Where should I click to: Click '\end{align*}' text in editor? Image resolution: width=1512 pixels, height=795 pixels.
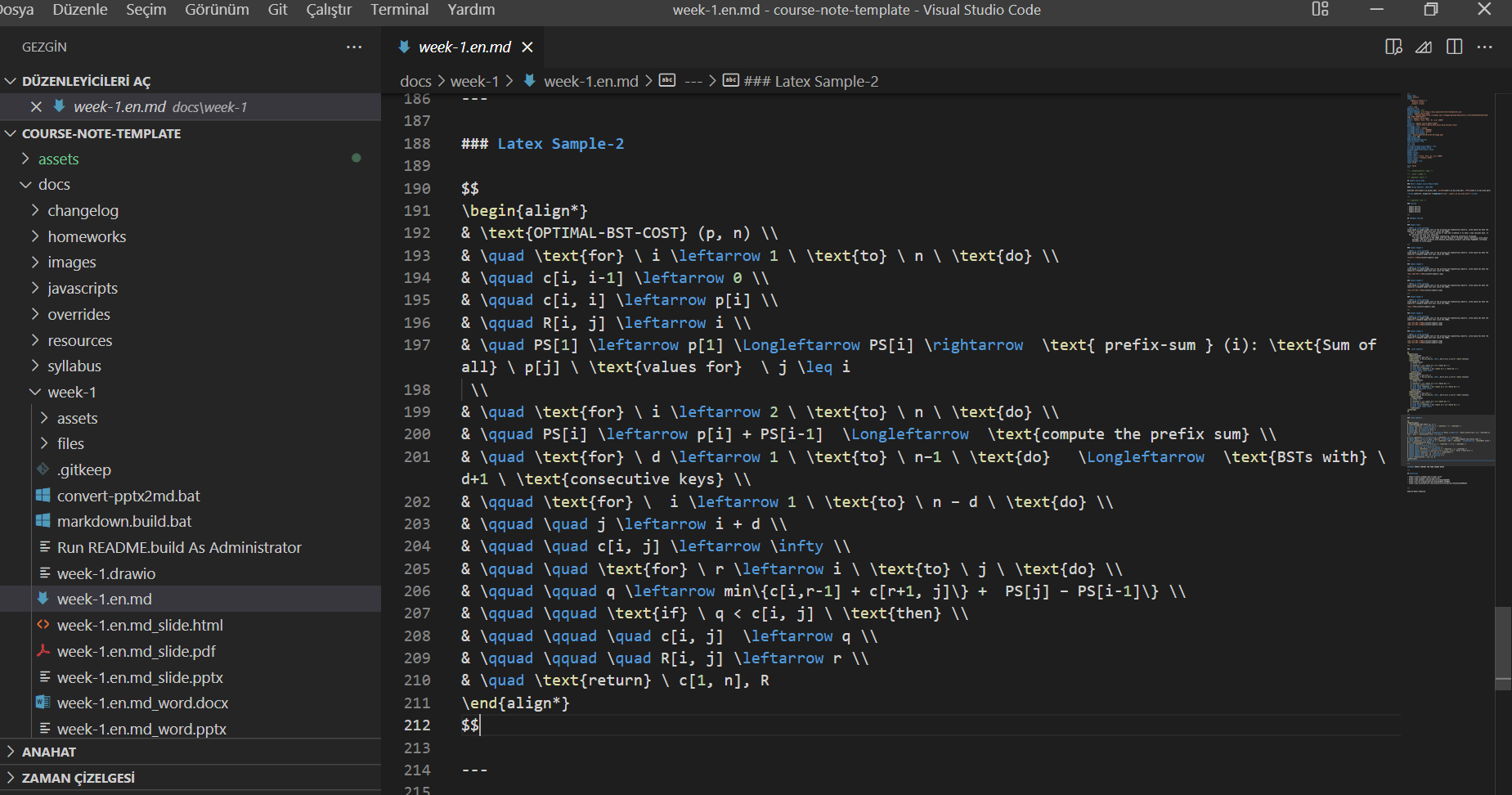[515, 703]
